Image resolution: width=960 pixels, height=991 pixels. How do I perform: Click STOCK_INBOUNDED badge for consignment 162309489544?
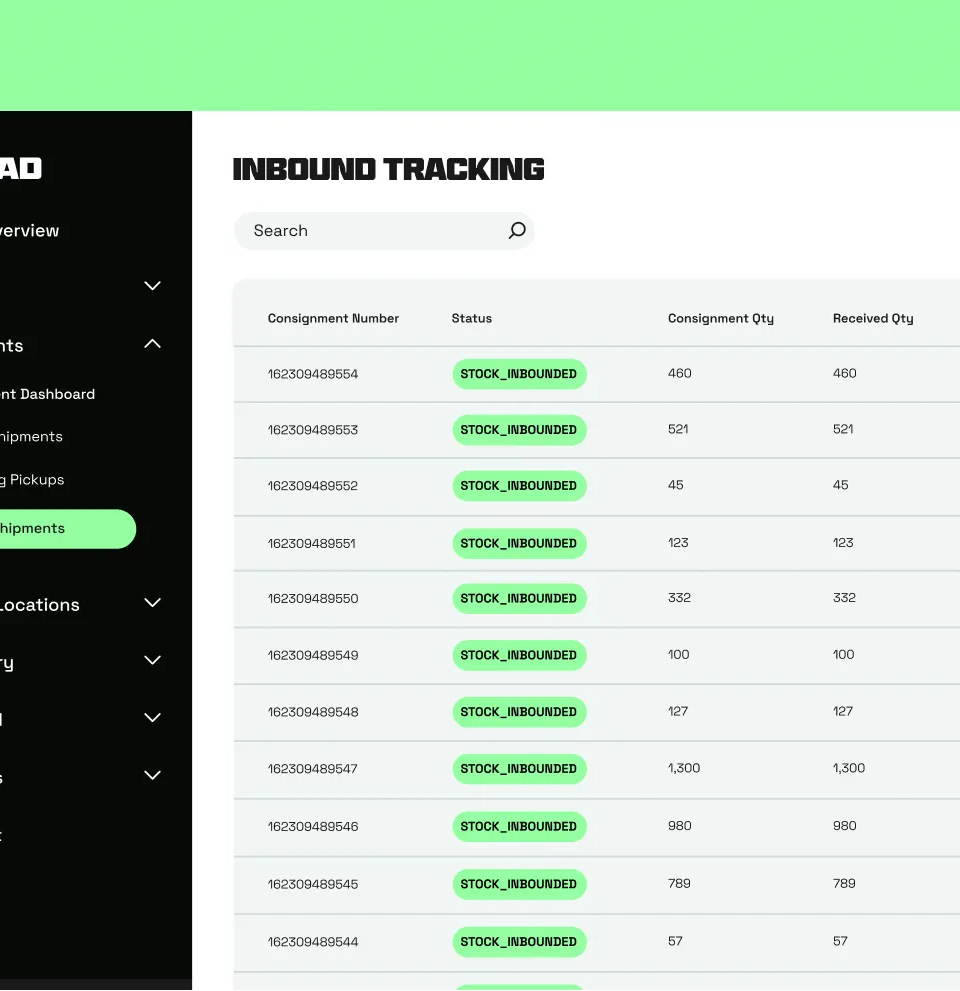pos(519,941)
